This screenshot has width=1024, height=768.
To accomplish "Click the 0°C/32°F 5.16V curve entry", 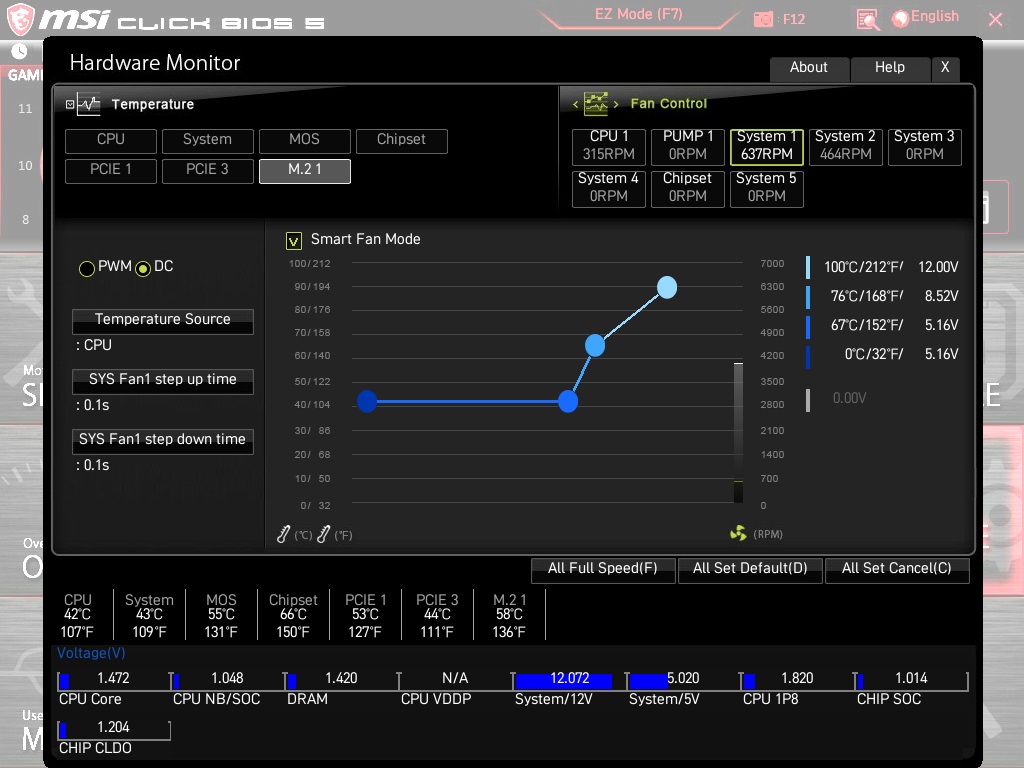I will [x=883, y=355].
